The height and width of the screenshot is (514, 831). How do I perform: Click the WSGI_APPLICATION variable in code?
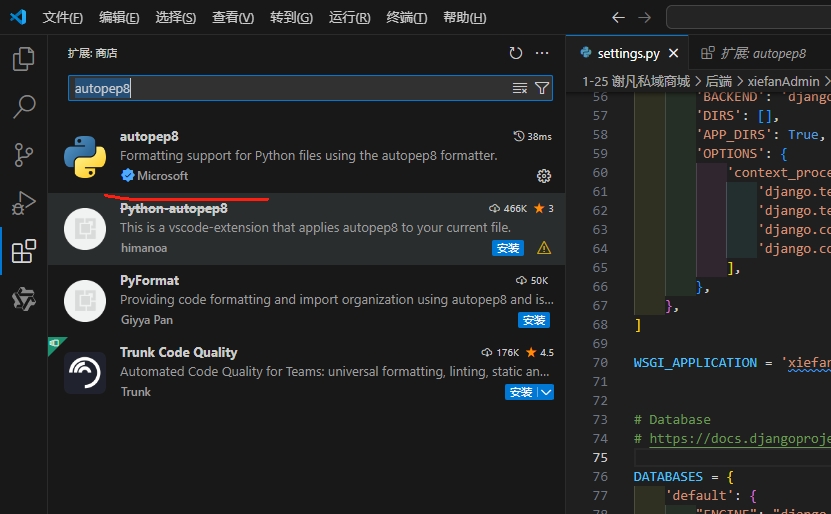click(x=695, y=362)
